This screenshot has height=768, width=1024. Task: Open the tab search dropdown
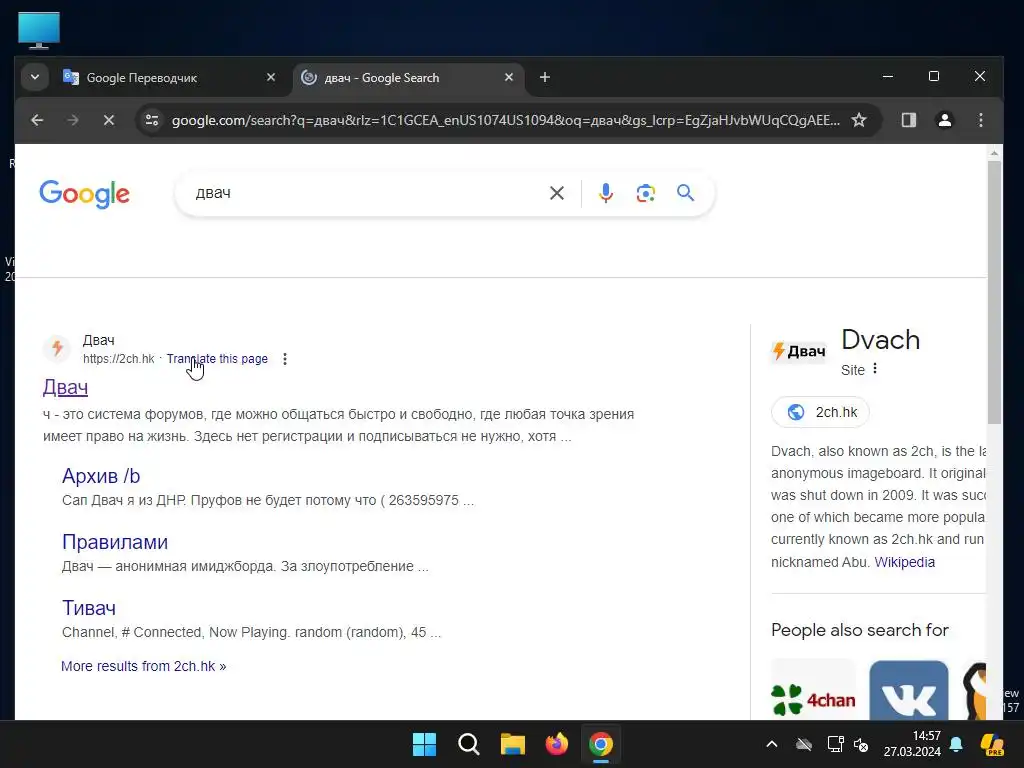click(35, 77)
